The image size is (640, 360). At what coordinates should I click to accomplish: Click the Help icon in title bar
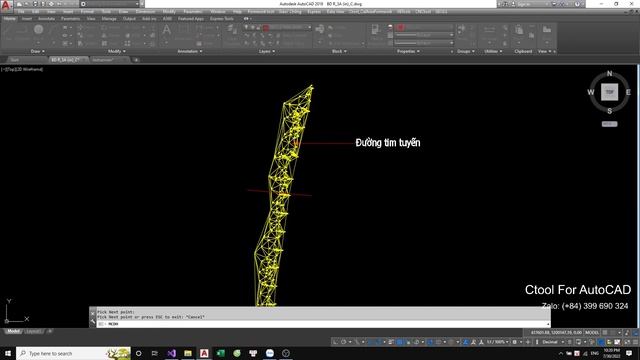point(577,4)
